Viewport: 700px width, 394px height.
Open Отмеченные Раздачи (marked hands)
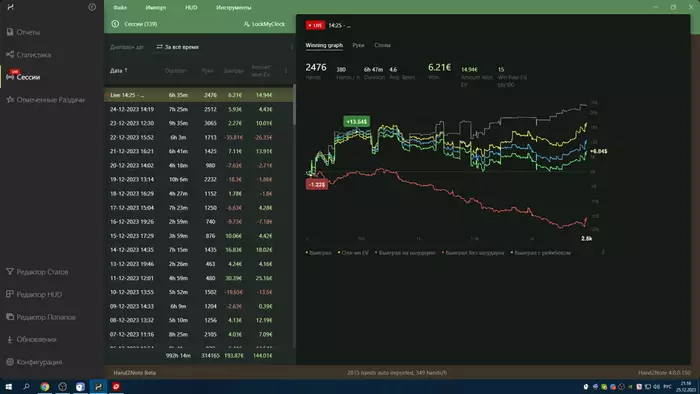(45, 100)
